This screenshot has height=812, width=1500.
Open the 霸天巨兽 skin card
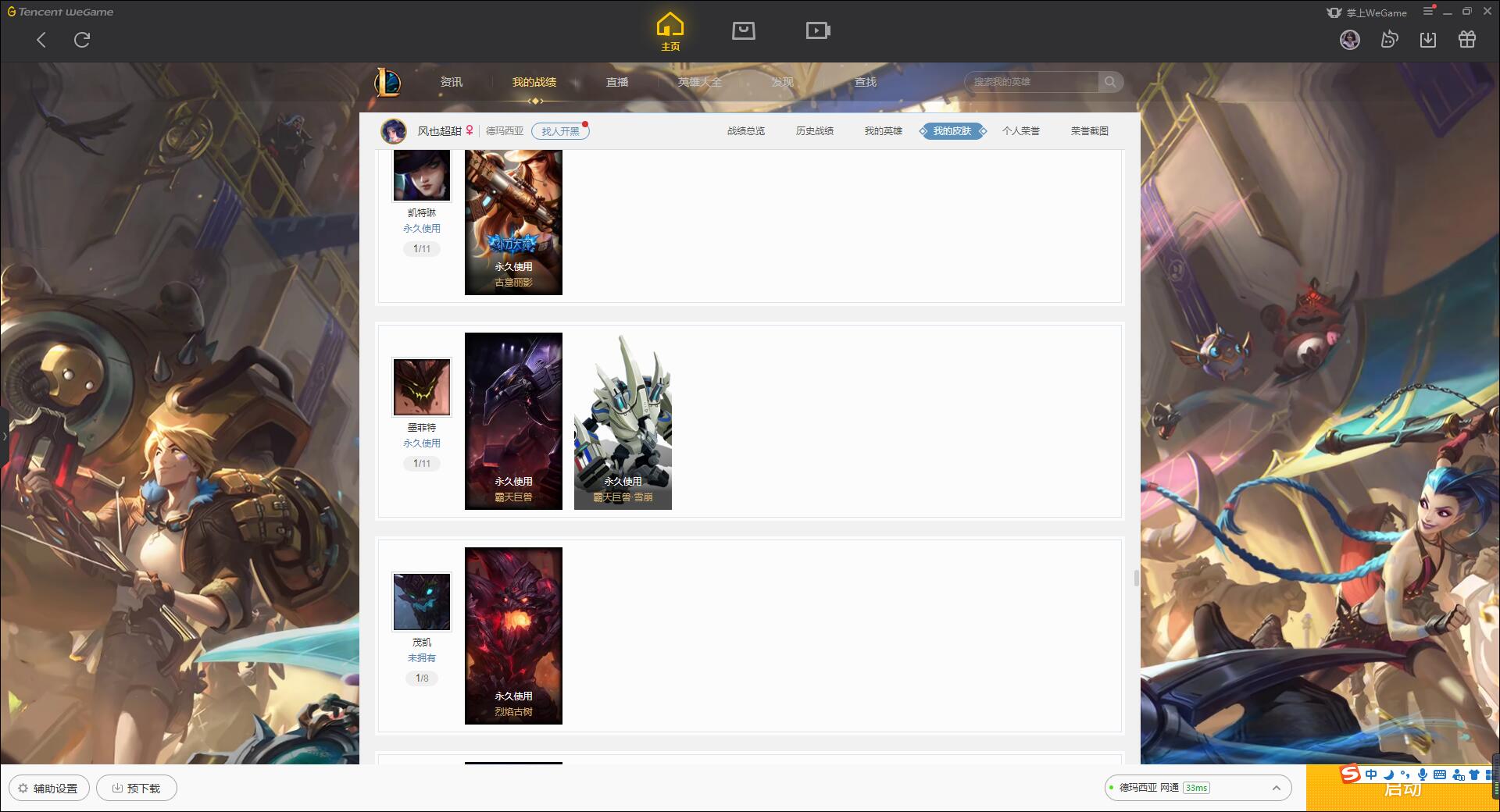(x=513, y=422)
